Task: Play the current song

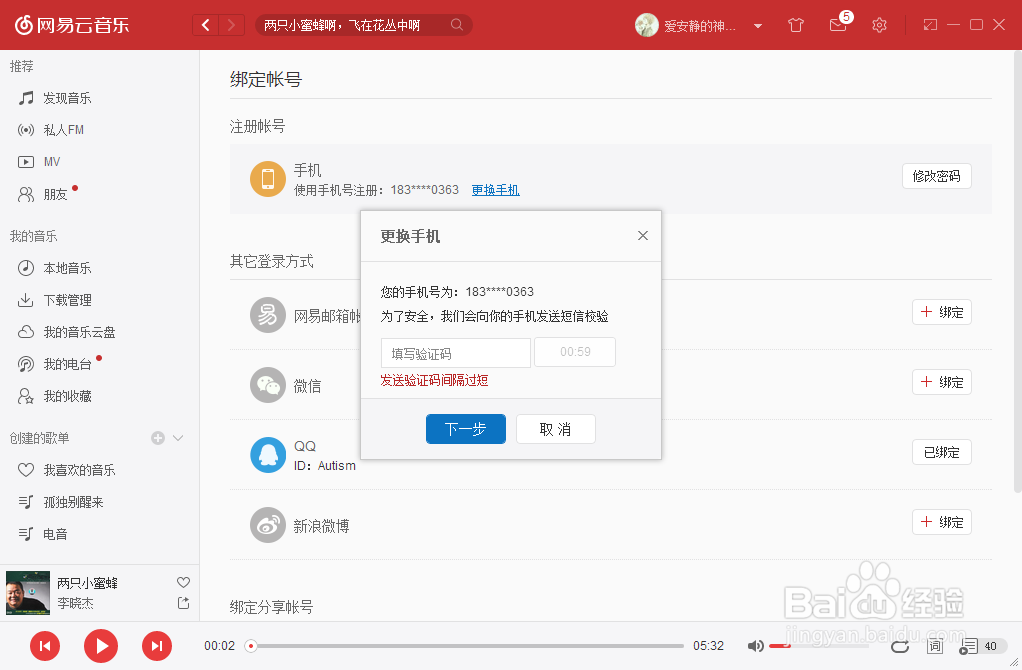Action: tap(101, 646)
